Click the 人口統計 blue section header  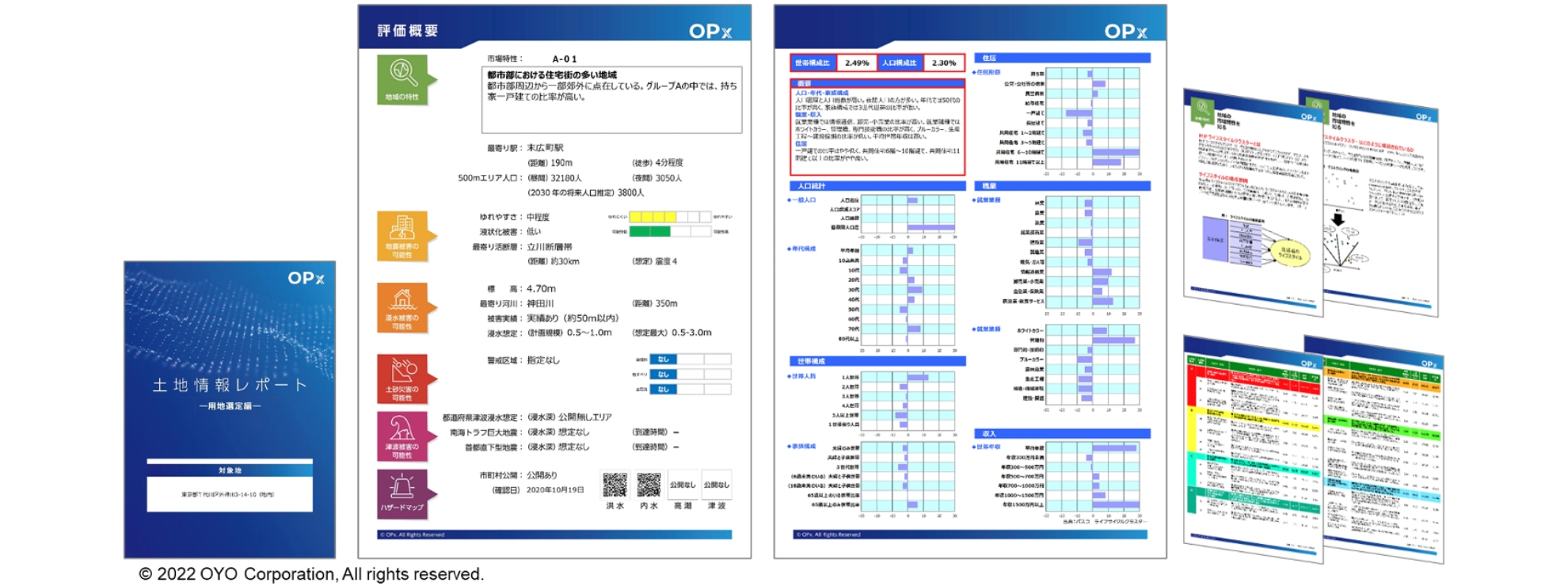click(877, 186)
